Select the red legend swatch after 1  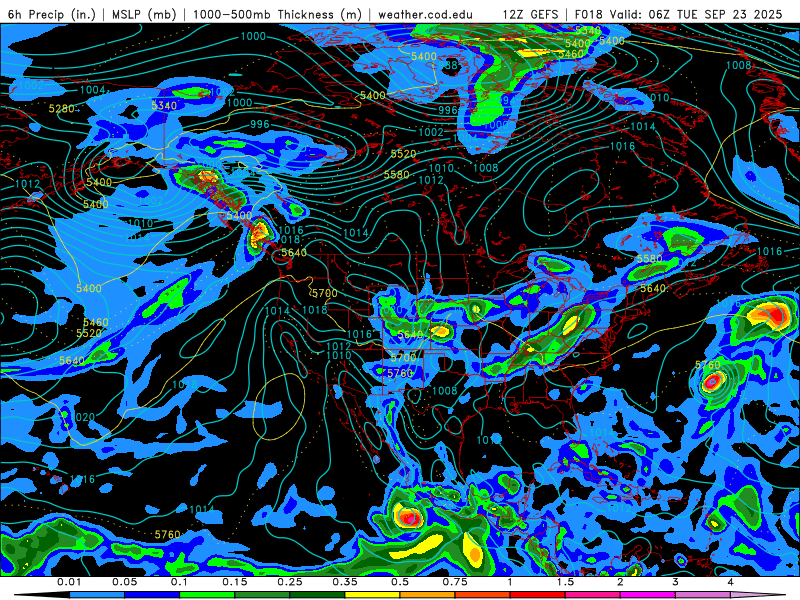538,595
